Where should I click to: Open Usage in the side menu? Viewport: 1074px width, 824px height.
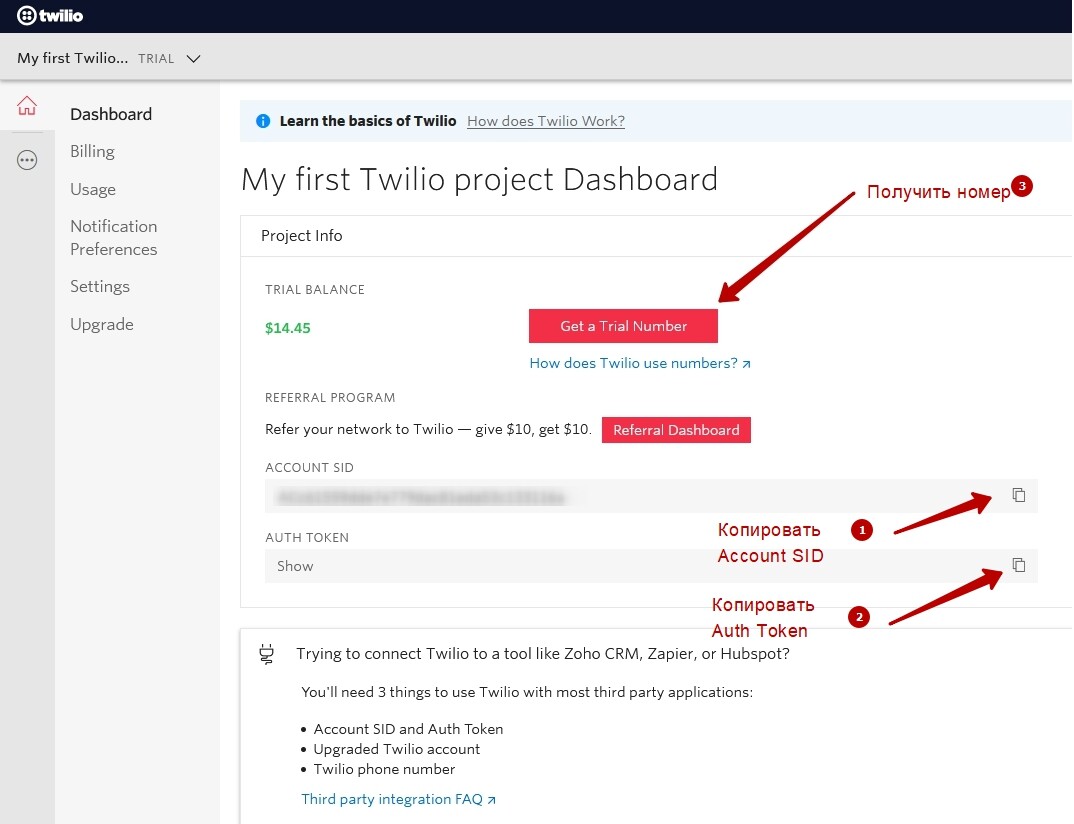(x=93, y=189)
